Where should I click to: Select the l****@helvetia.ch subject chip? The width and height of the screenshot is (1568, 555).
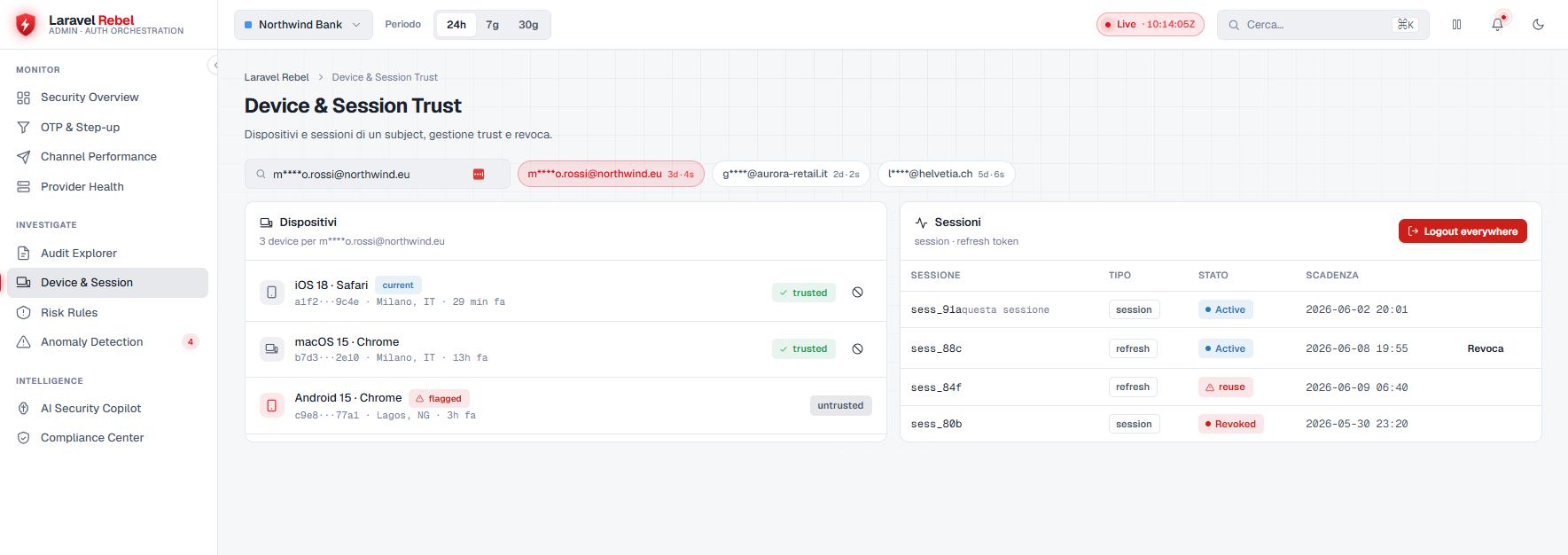point(946,175)
